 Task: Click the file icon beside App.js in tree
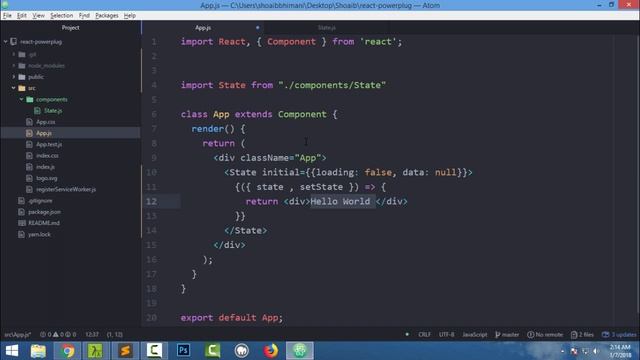pyautogui.click(x=29, y=133)
